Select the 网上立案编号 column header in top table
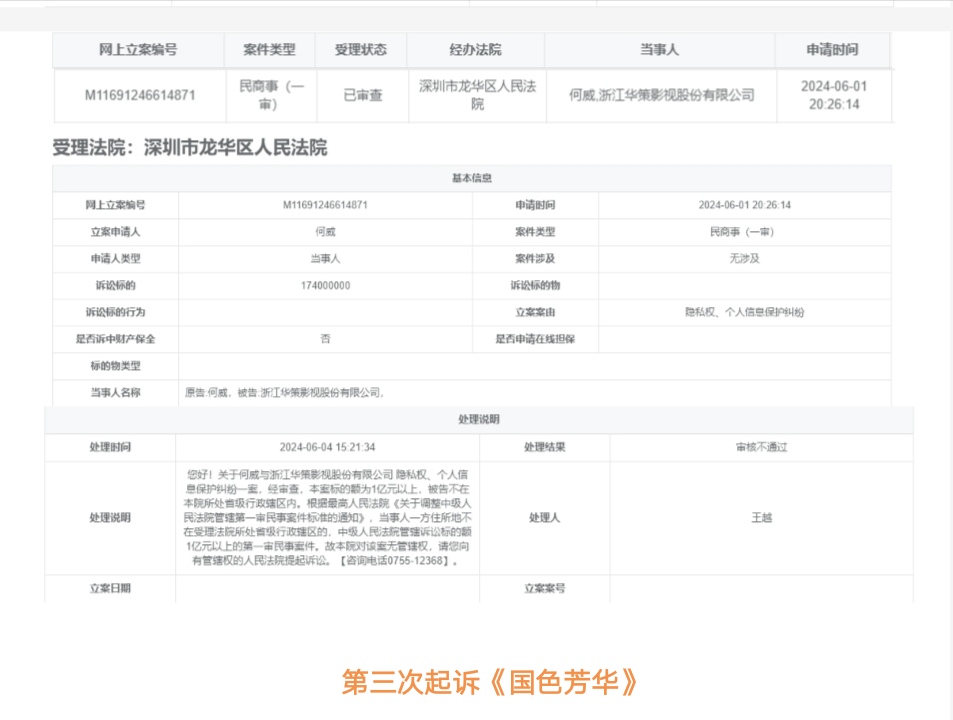Screen dimensions: 953x720 coord(138,50)
